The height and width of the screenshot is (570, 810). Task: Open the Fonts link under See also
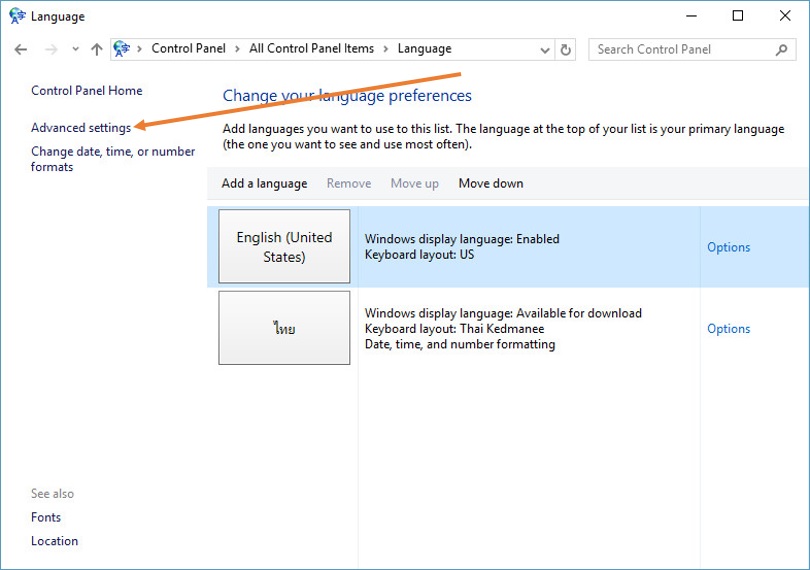[x=46, y=518]
